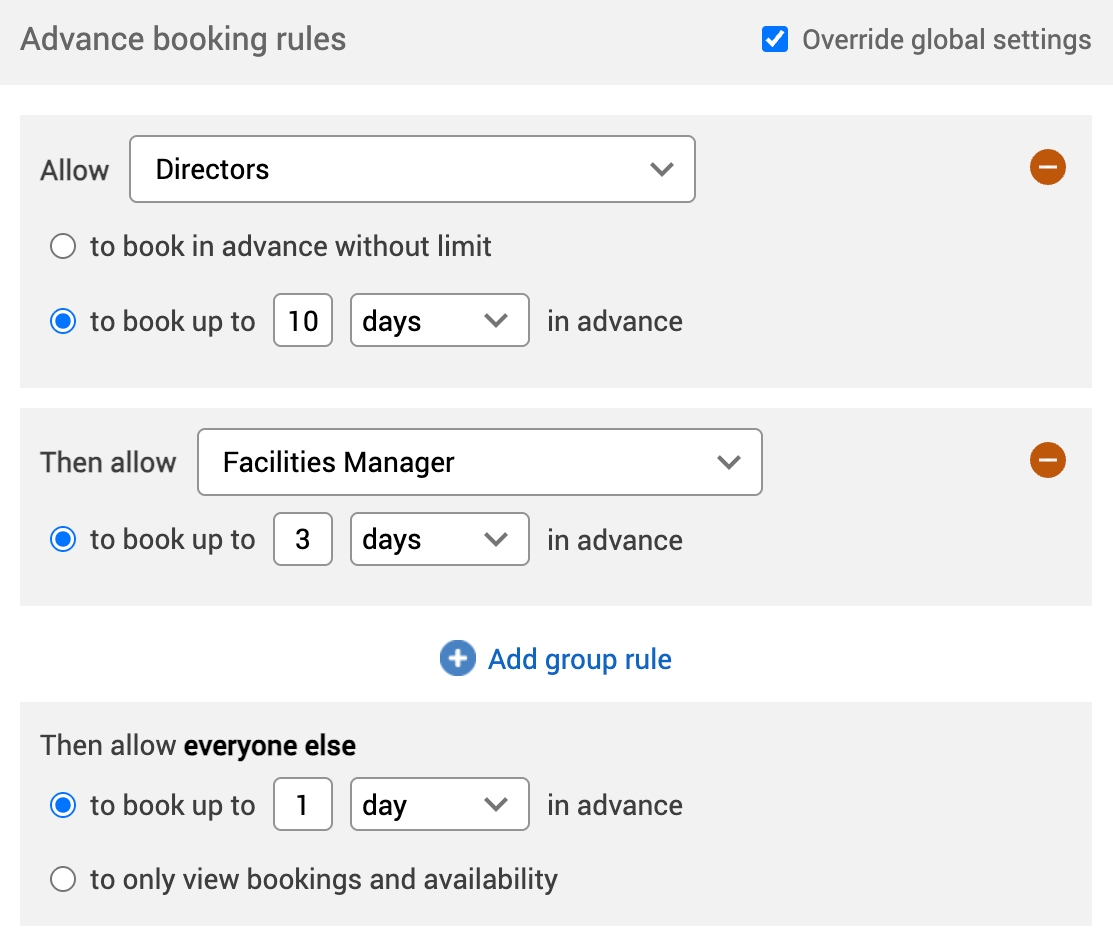Select 'to book up to' for Directors
1113x939 pixels.
(x=62, y=321)
